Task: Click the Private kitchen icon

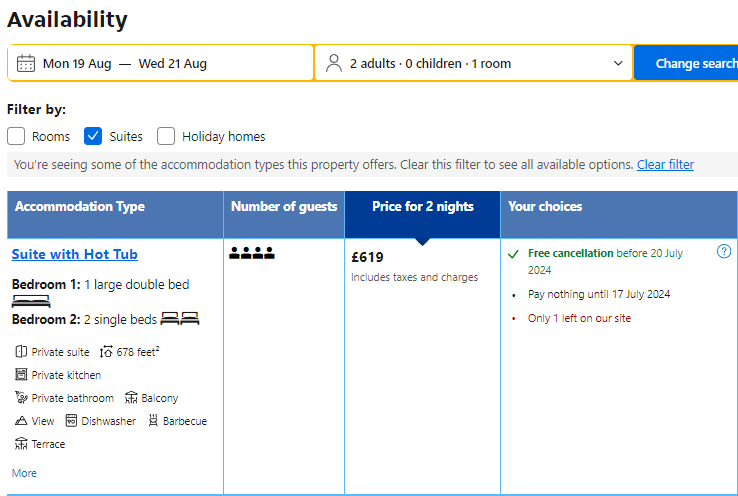Action: point(22,375)
